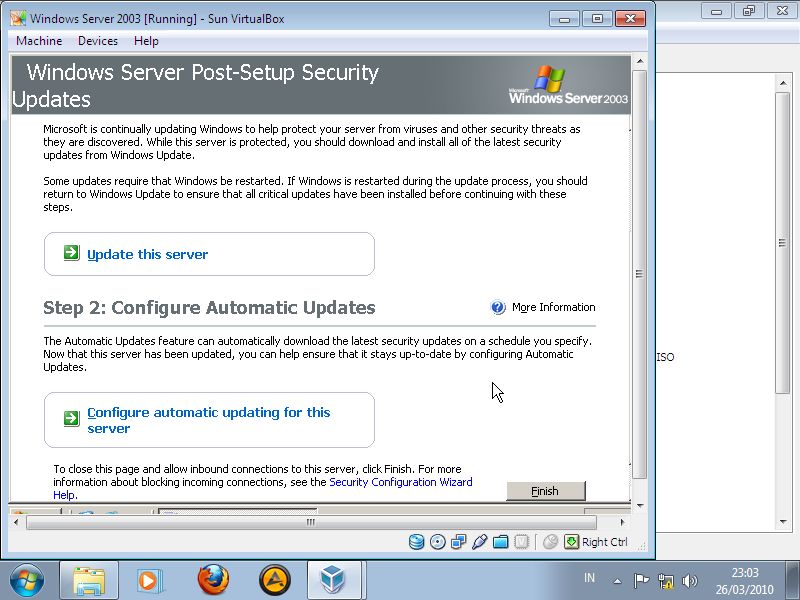800x600 pixels.
Task: Click the green arrow beside Update this server
Action: pos(71,253)
